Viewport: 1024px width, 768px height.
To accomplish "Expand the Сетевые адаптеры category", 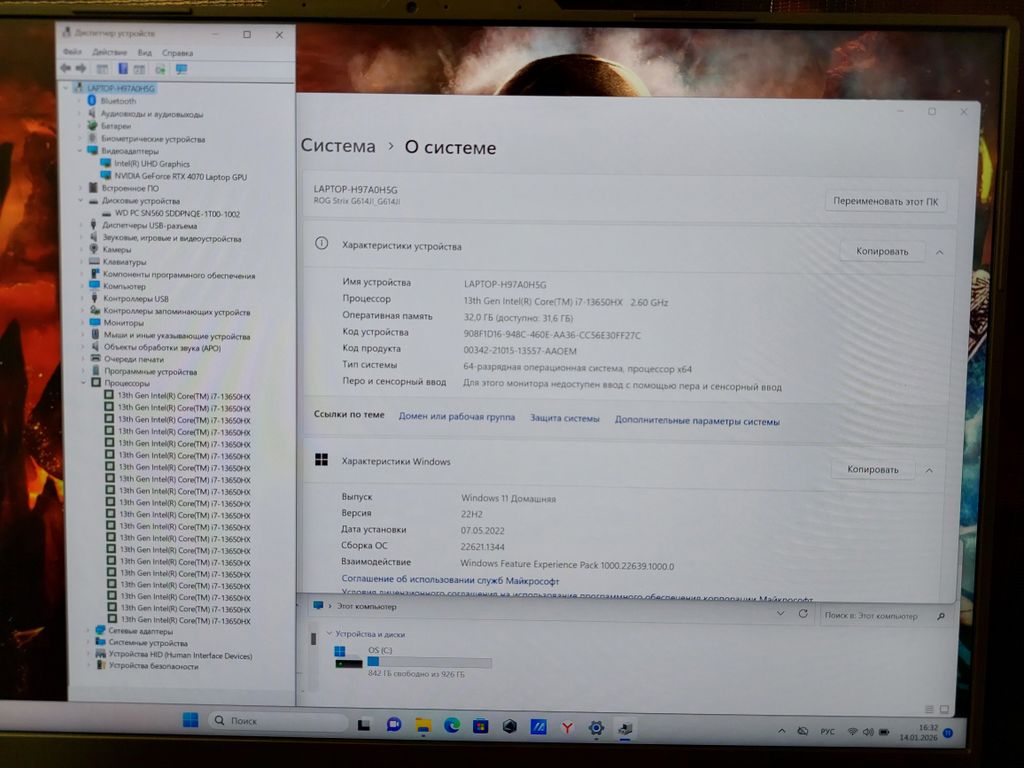I will [88, 631].
